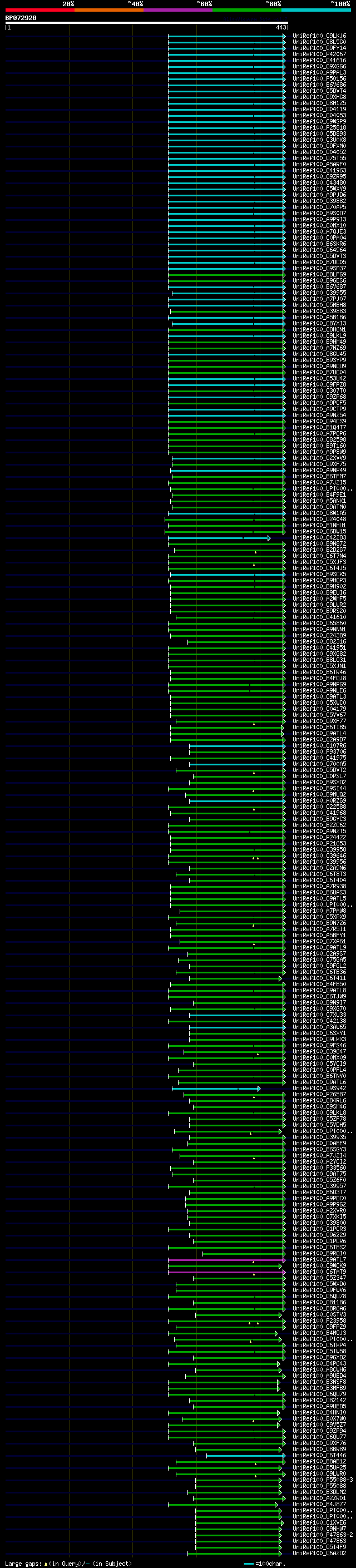Select UniRef100_A7QJE3 row label

319,232
